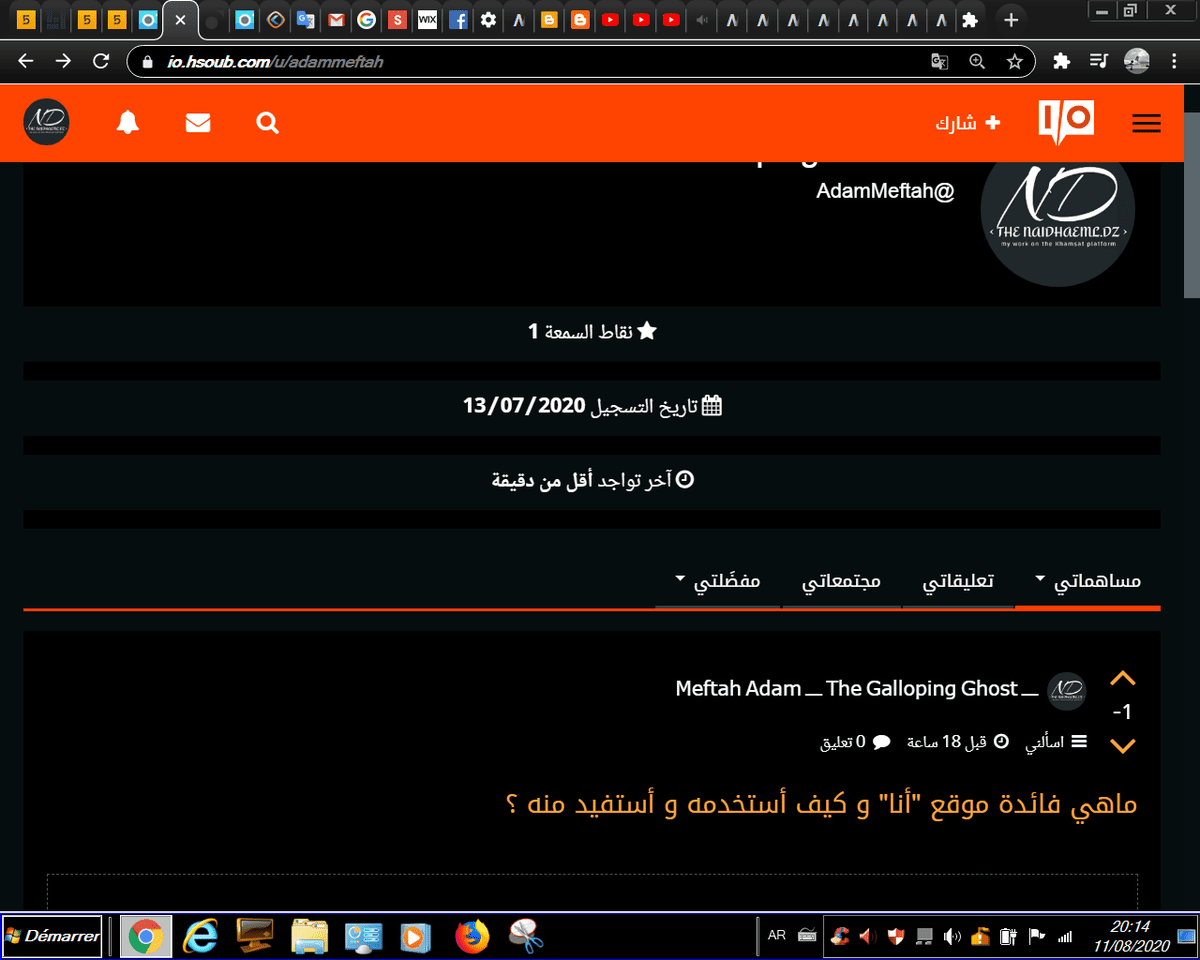Open the 0 تعليق comments link
Viewport: 1200px width, 960px height.
(x=855, y=742)
